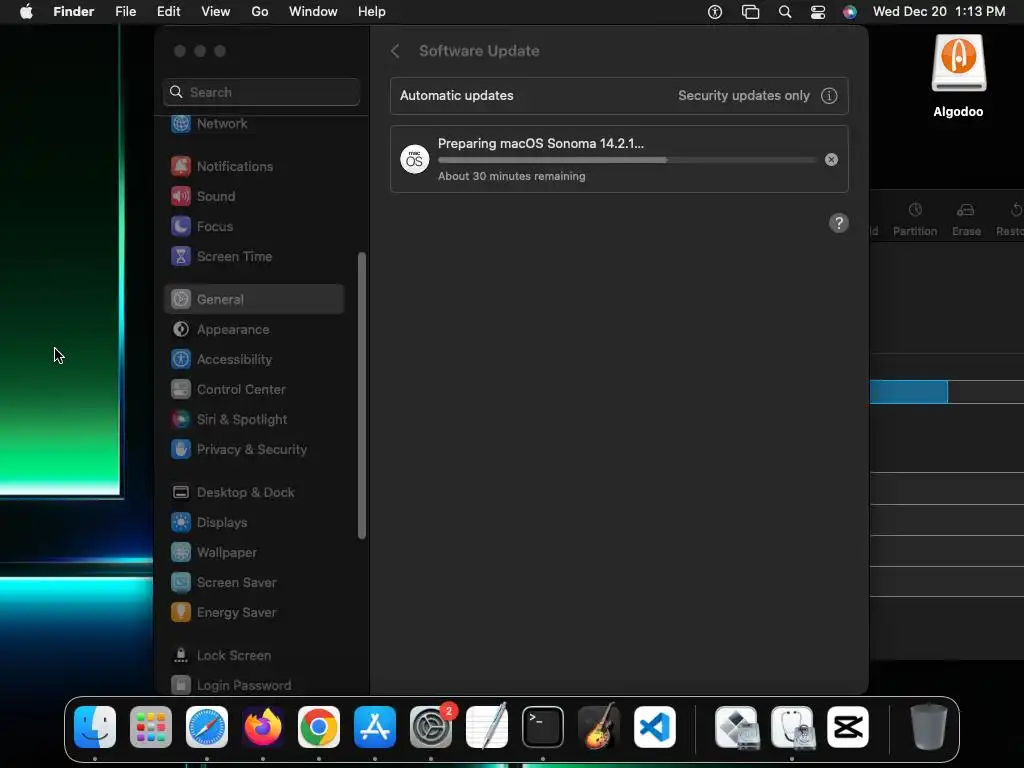Click the update progress bar

627,160
